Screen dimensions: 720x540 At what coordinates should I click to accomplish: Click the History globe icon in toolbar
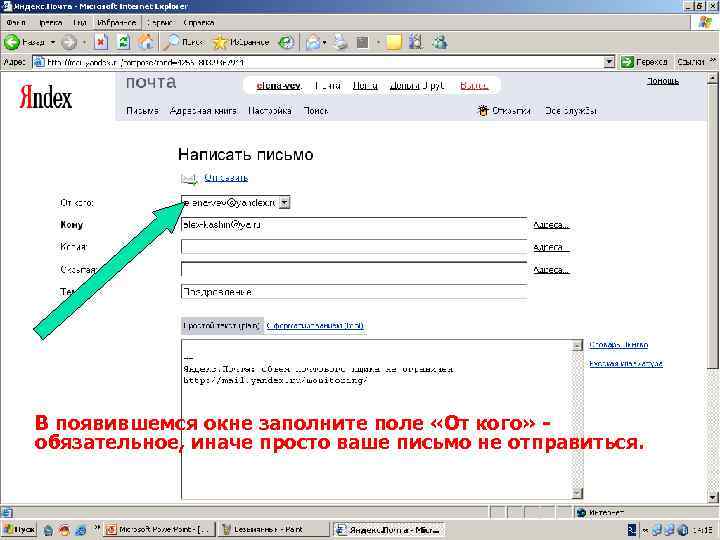(287, 43)
